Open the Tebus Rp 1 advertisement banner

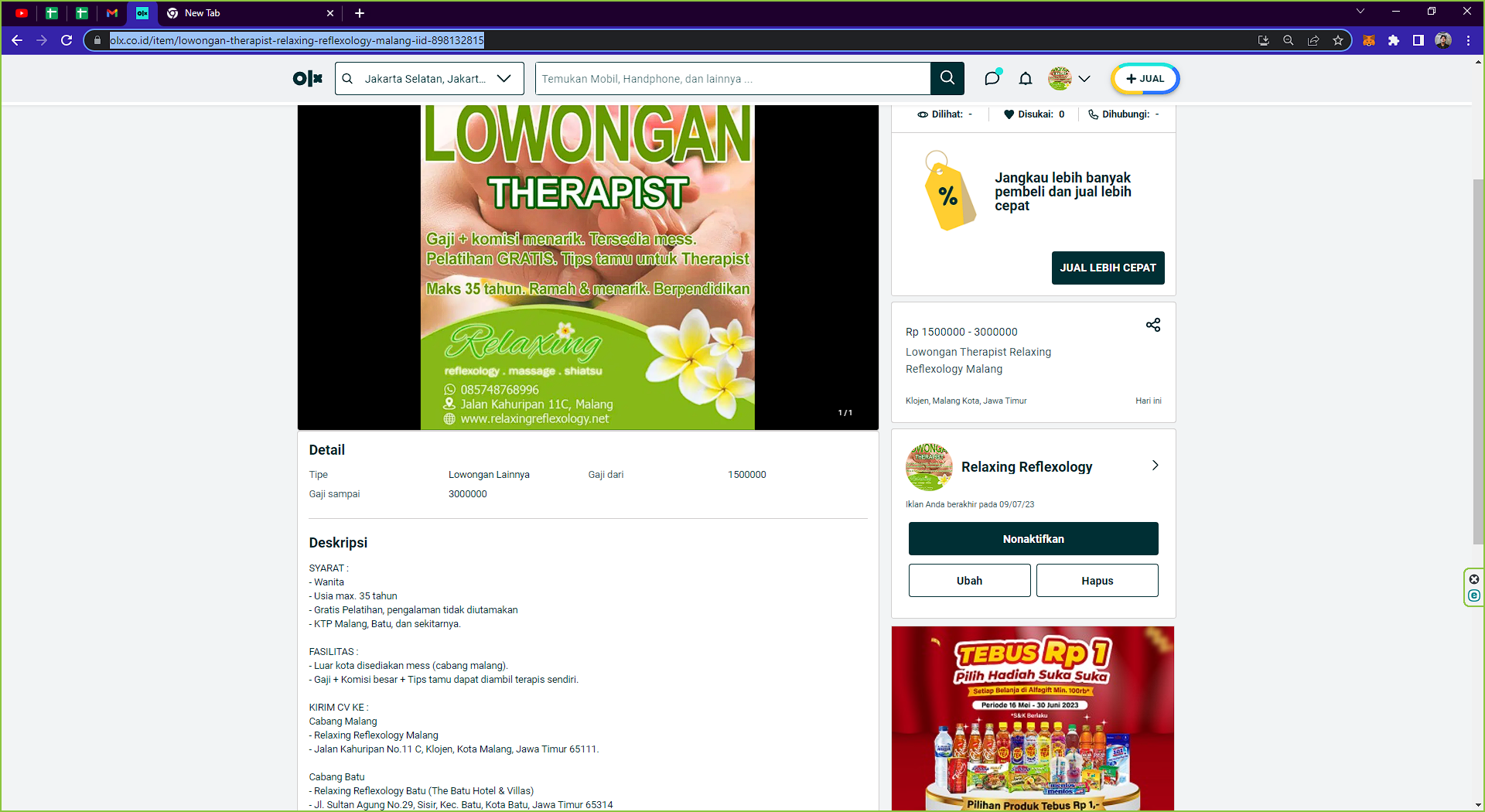click(x=1033, y=718)
